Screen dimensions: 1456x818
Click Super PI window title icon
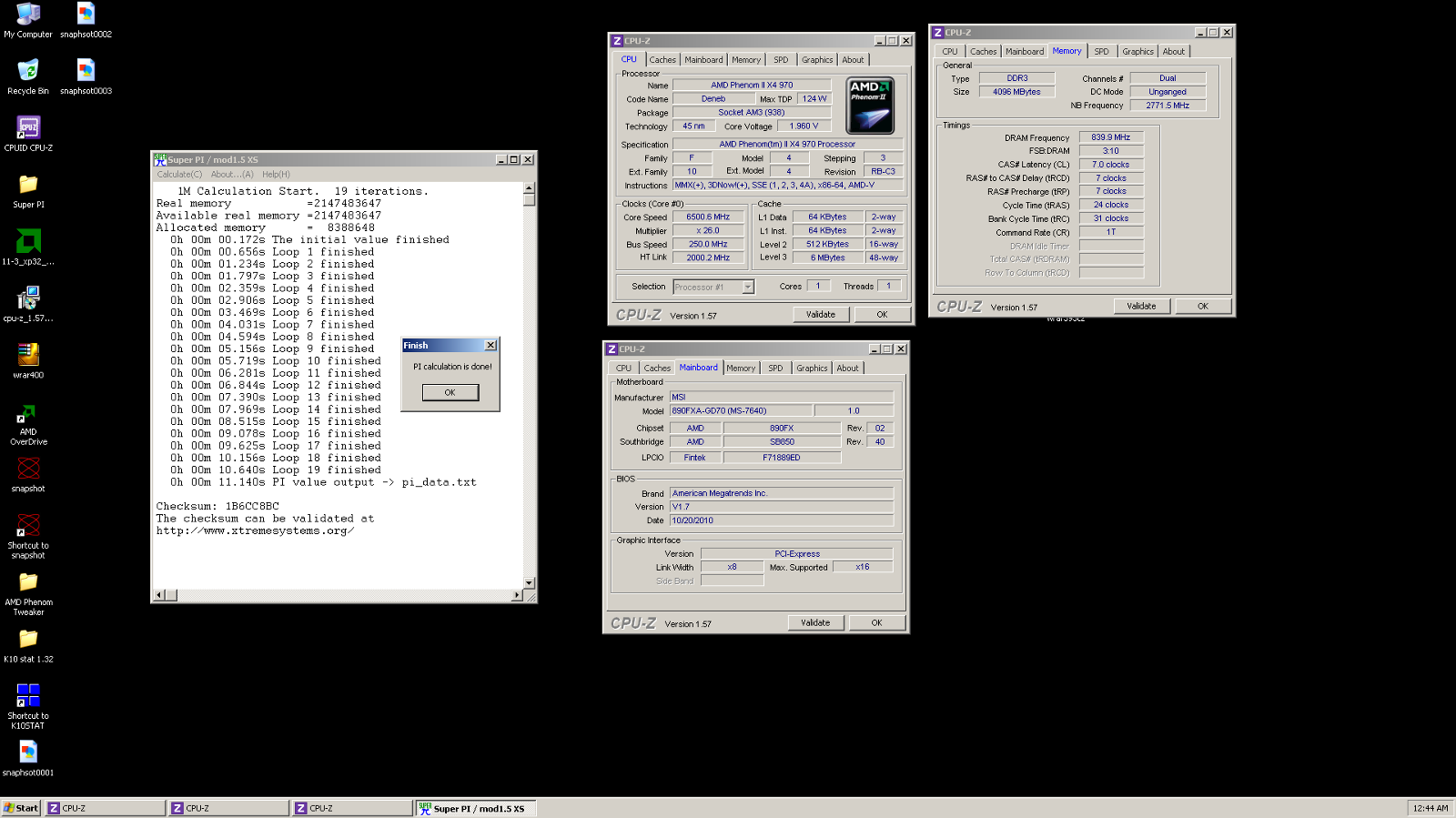pyautogui.click(x=160, y=159)
